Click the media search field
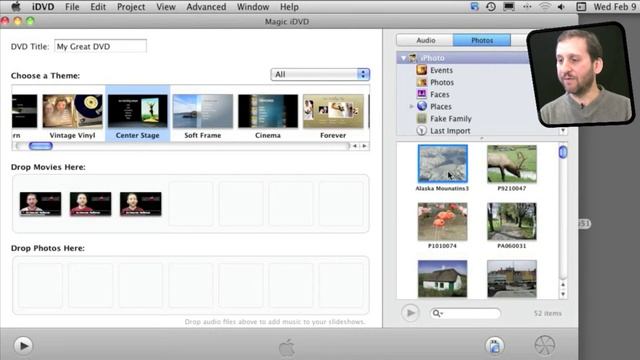Screen dimensions: 640x360 coord(465,313)
